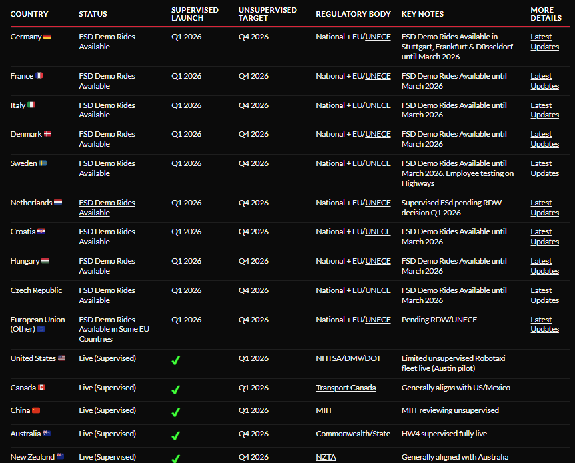Click the Denmark flag icon

coord(47,134)
